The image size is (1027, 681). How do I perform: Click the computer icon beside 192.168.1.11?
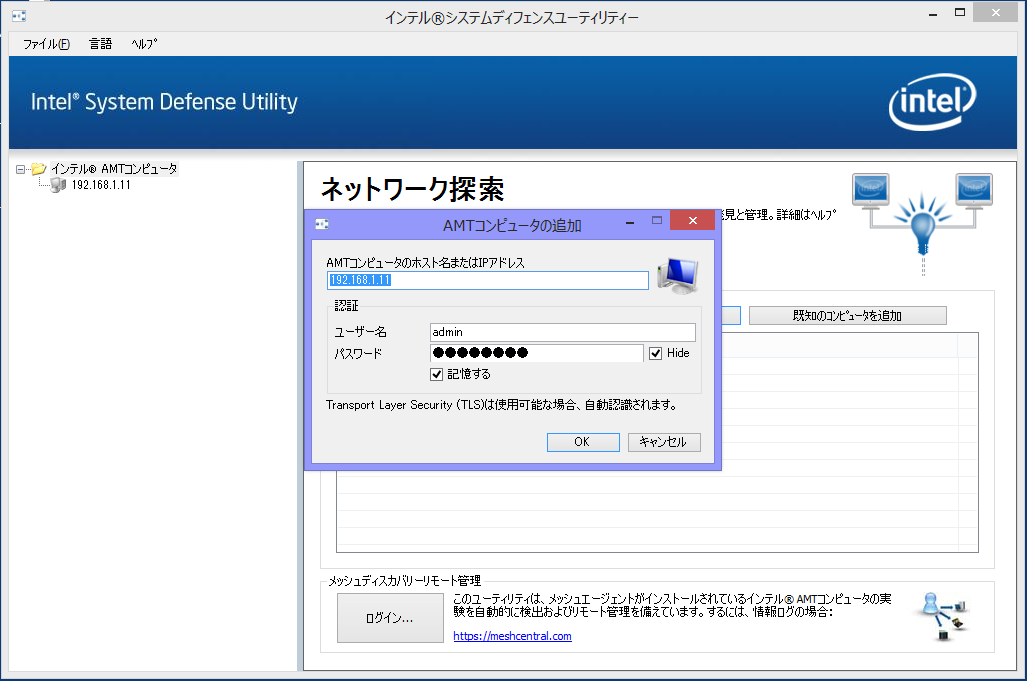coord(58,185)
